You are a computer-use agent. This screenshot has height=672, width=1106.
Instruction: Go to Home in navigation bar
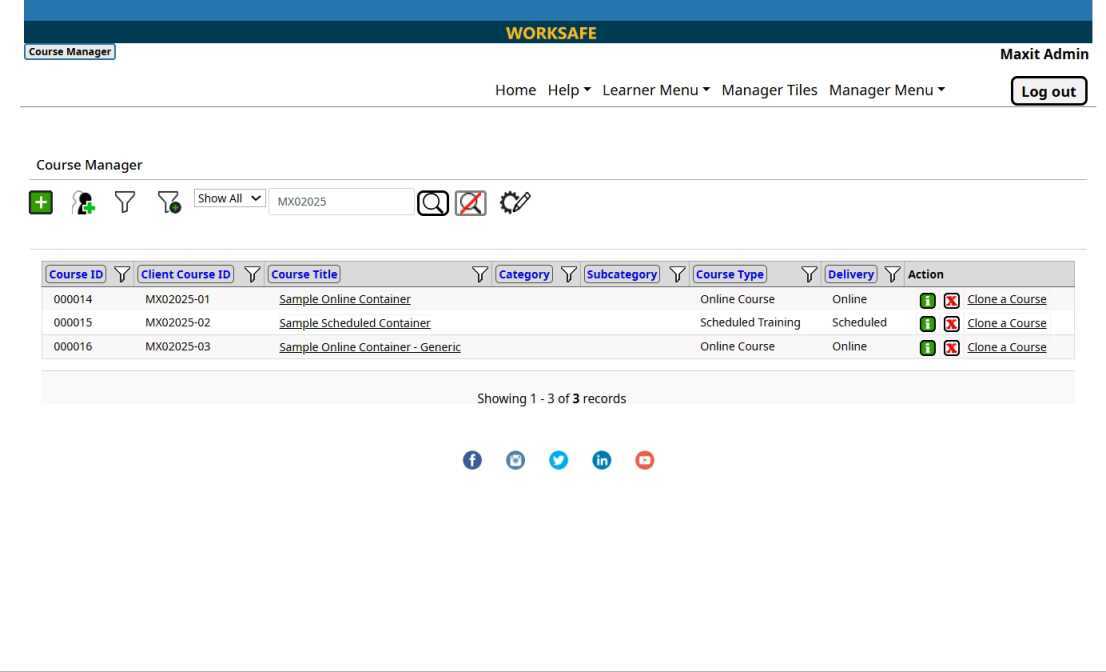(515, 90)
